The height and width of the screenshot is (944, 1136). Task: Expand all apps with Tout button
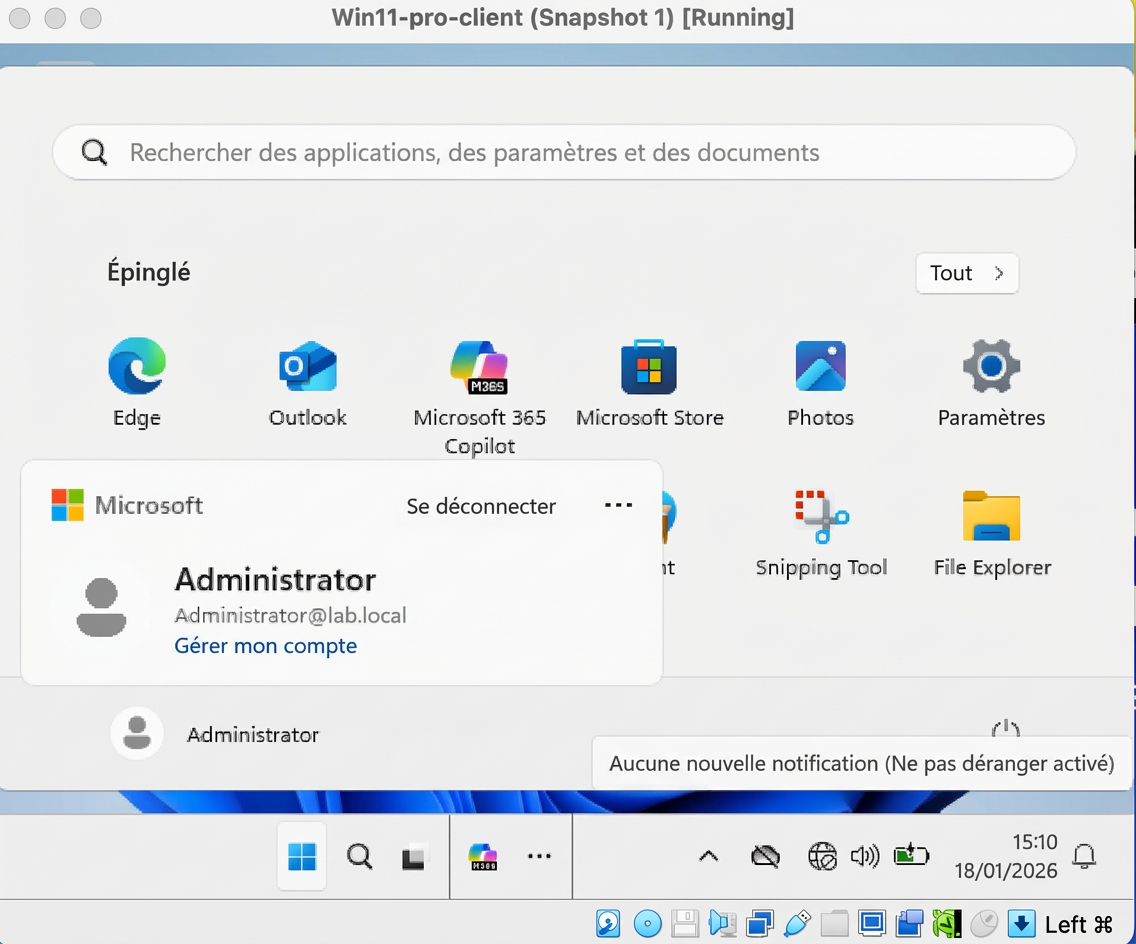pos(966,273)
